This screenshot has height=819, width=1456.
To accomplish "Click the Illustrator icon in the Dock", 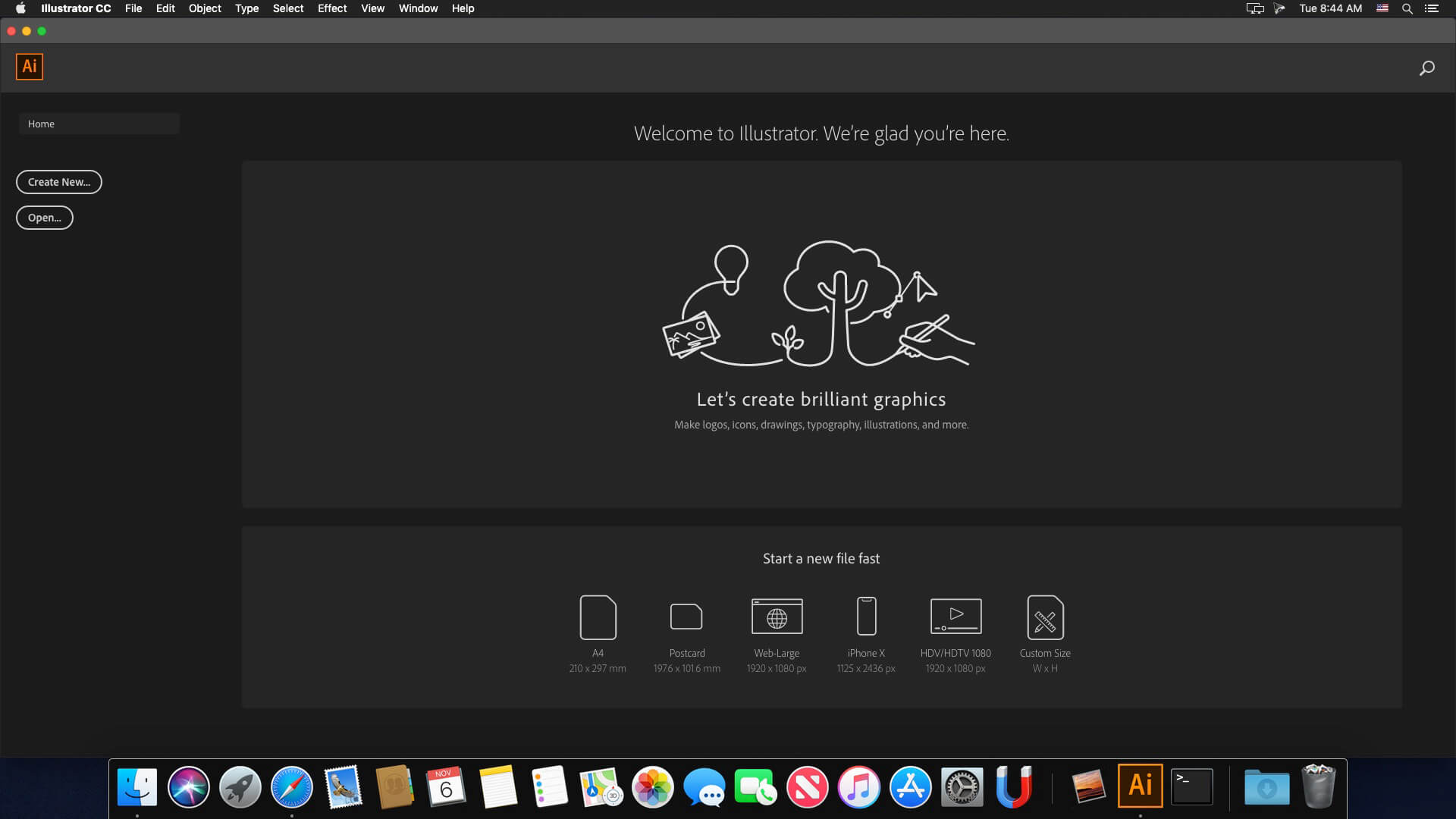I will [1141, 787].
